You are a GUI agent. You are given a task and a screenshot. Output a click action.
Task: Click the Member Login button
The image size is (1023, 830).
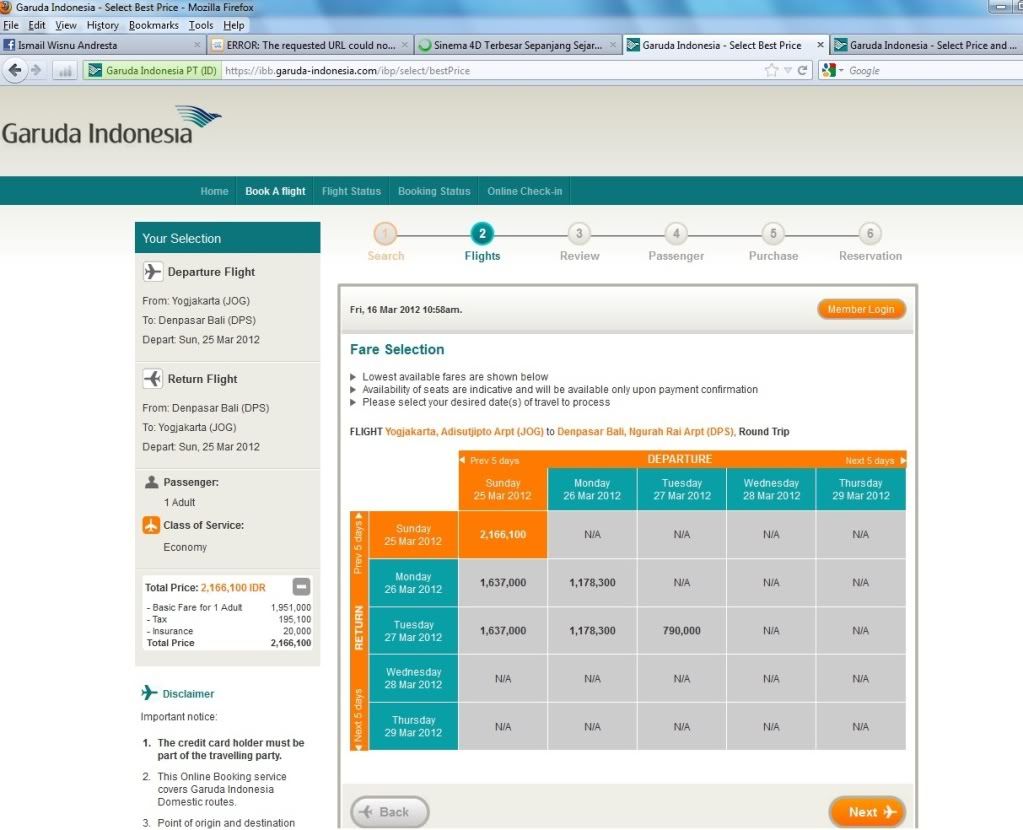coord(861,309)
